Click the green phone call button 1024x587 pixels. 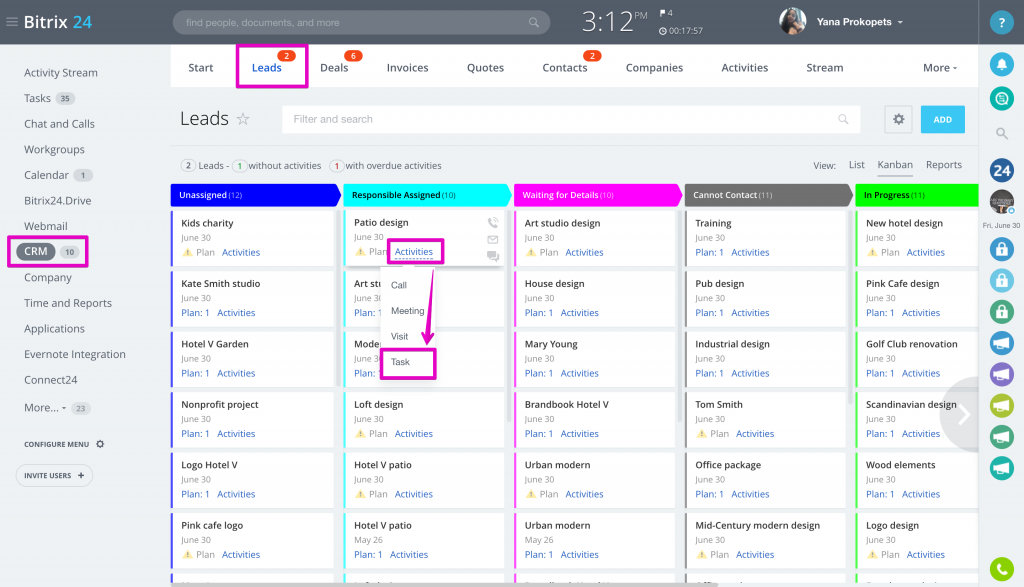[1001, 569]
